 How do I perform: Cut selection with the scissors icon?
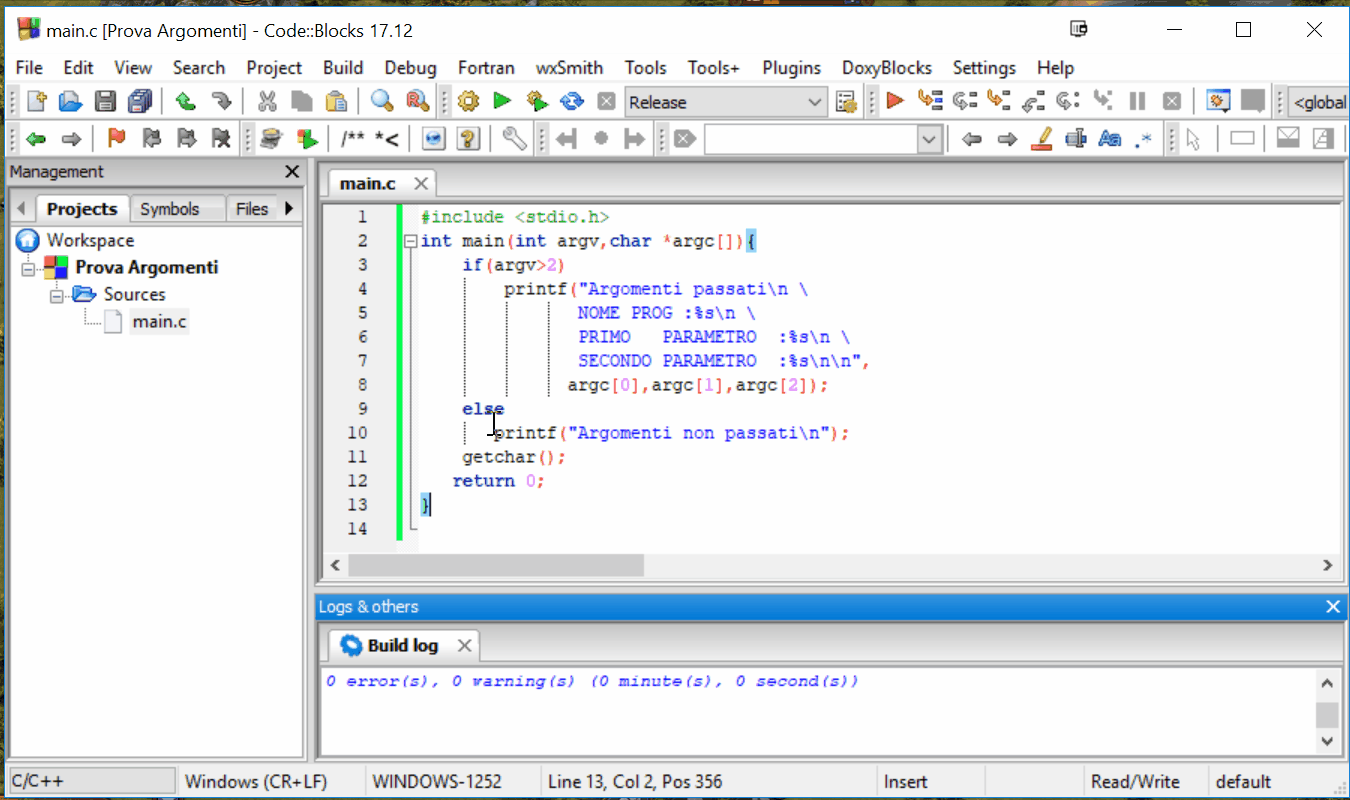point(267,101)
